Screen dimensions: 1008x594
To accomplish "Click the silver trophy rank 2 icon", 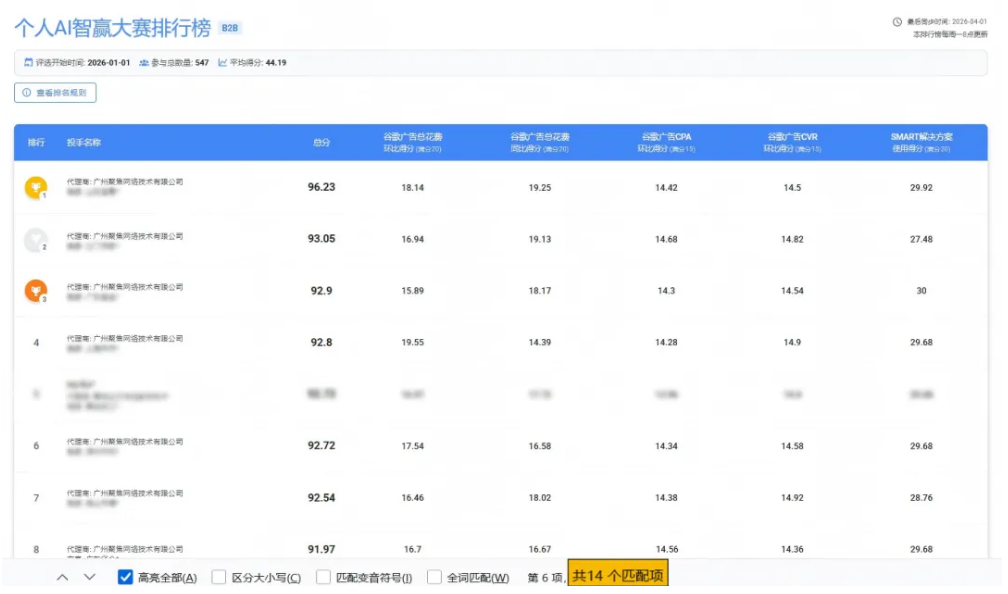I will click(x=35, y=239).
